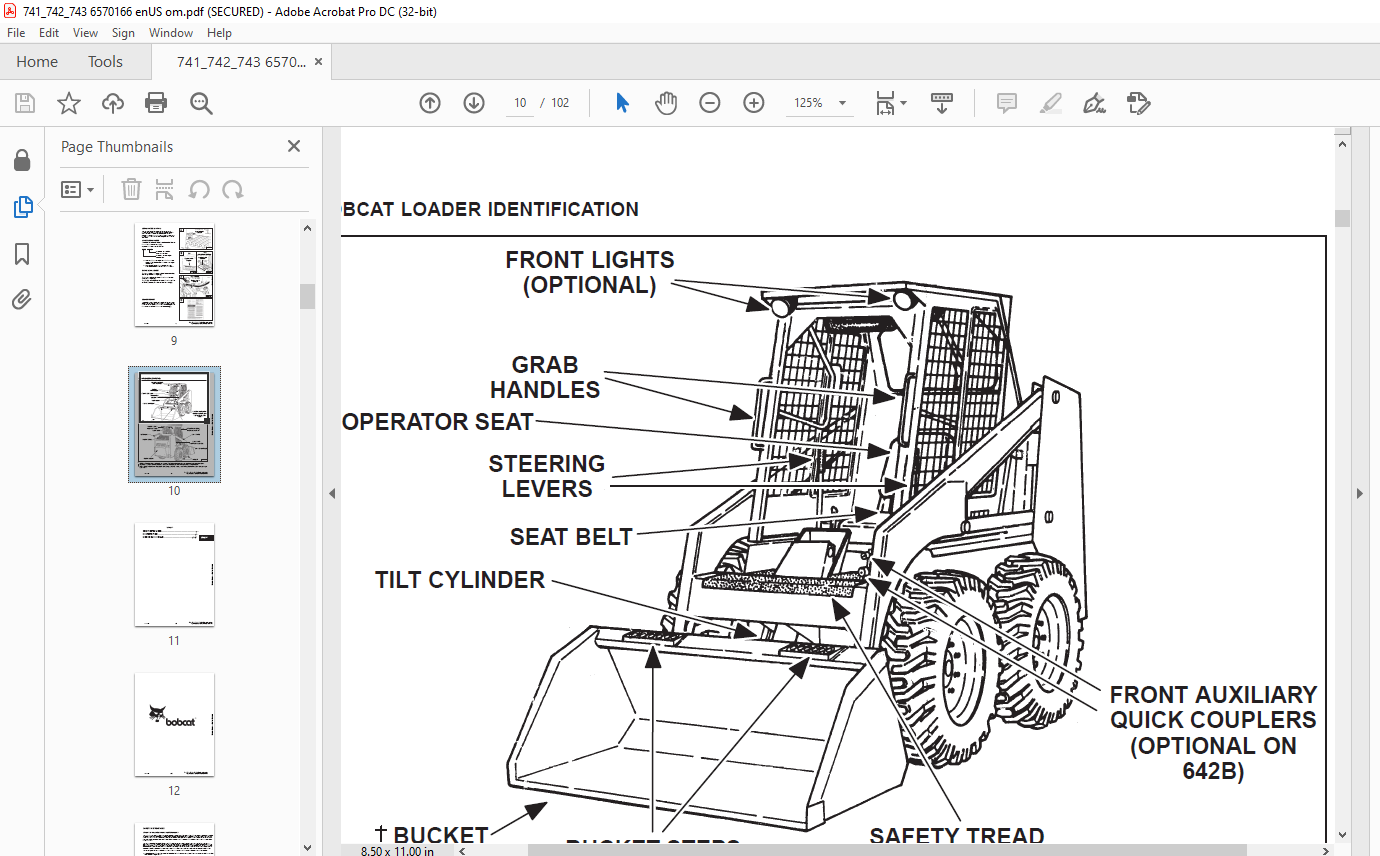Click the STEERING LEVERS label
This screenshot has height=856, width=1380.
[x=547, y=476]
